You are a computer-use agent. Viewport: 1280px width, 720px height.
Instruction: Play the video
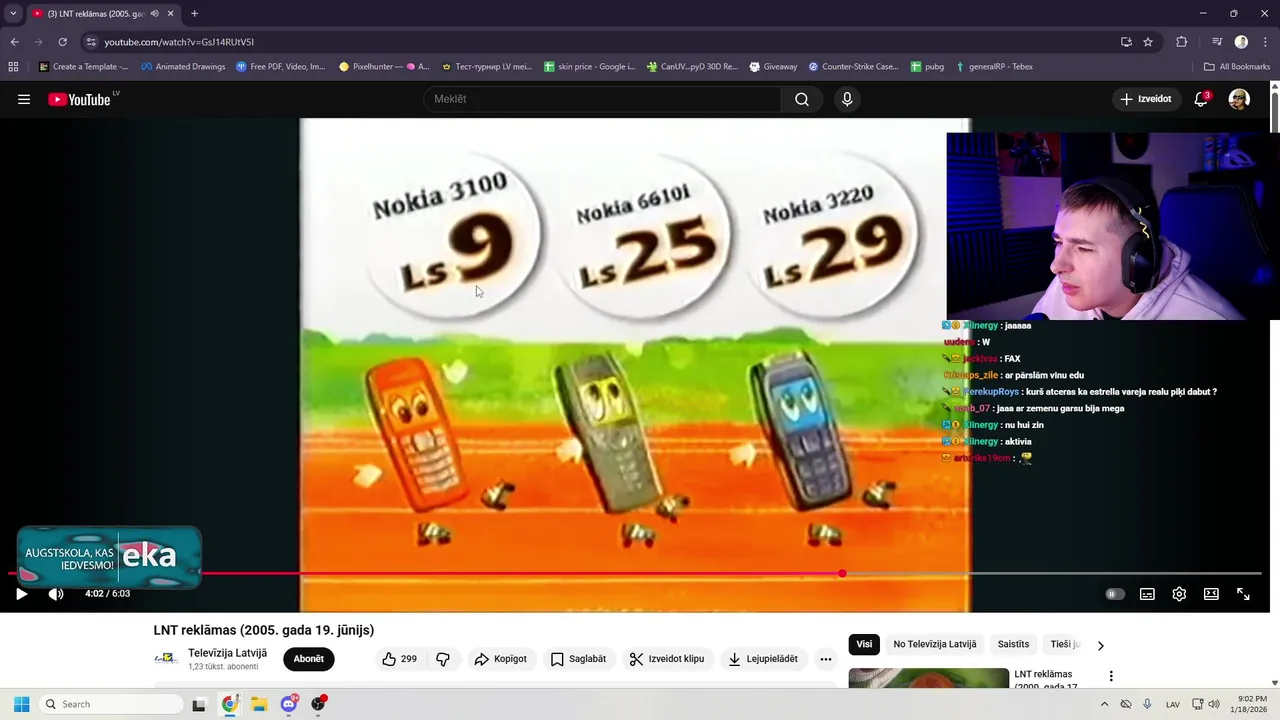[x=21, y=594]
